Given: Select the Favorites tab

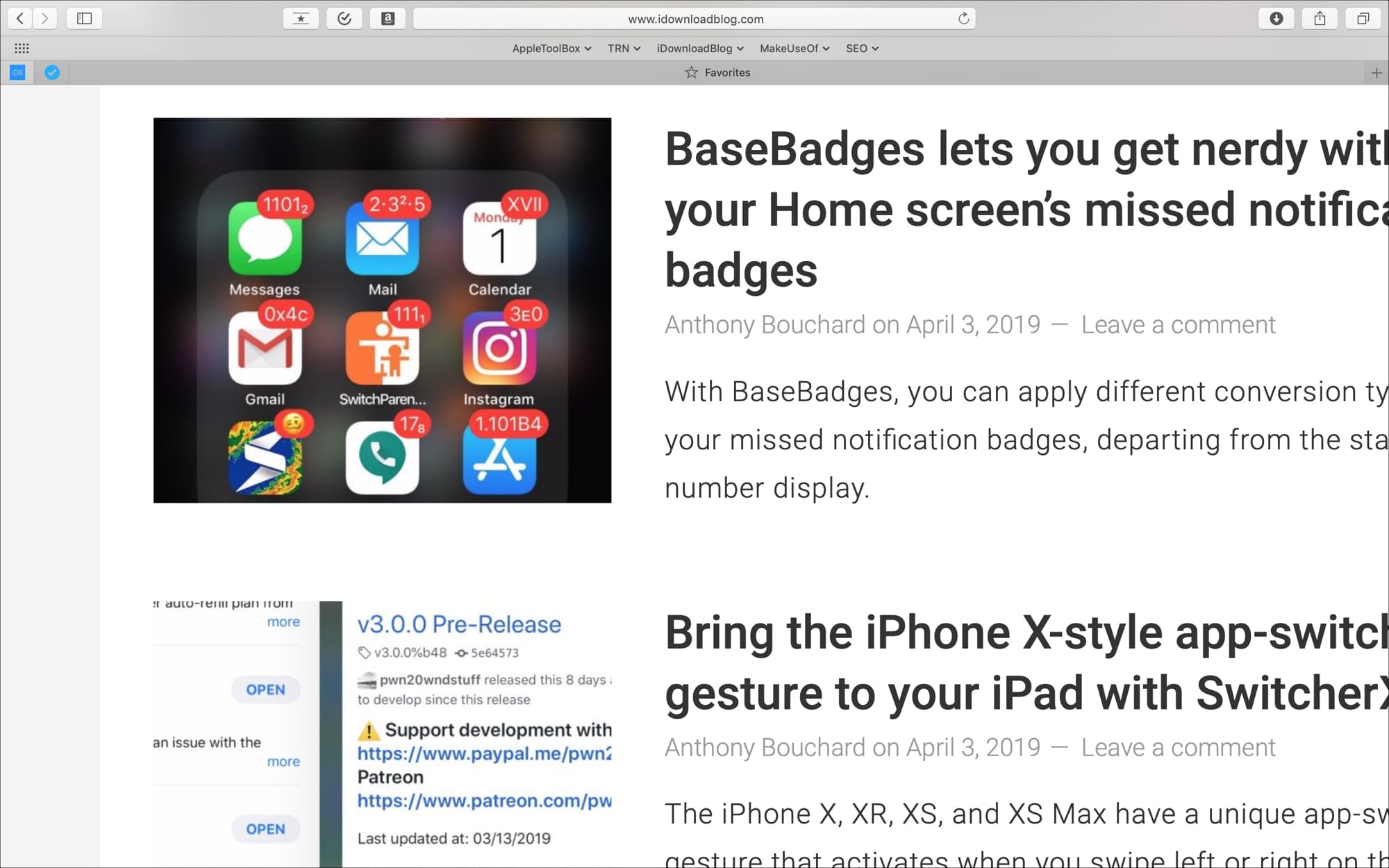Looking at the screenshot, I should 717,72.
